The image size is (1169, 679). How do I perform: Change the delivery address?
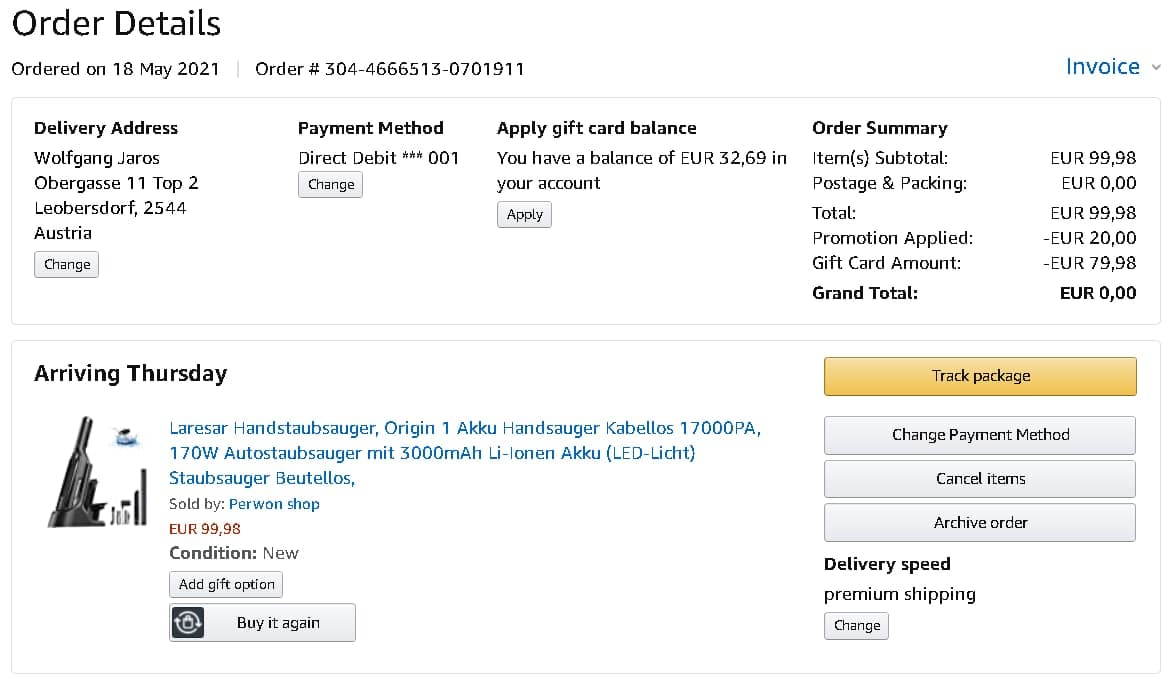pos(67,265)
